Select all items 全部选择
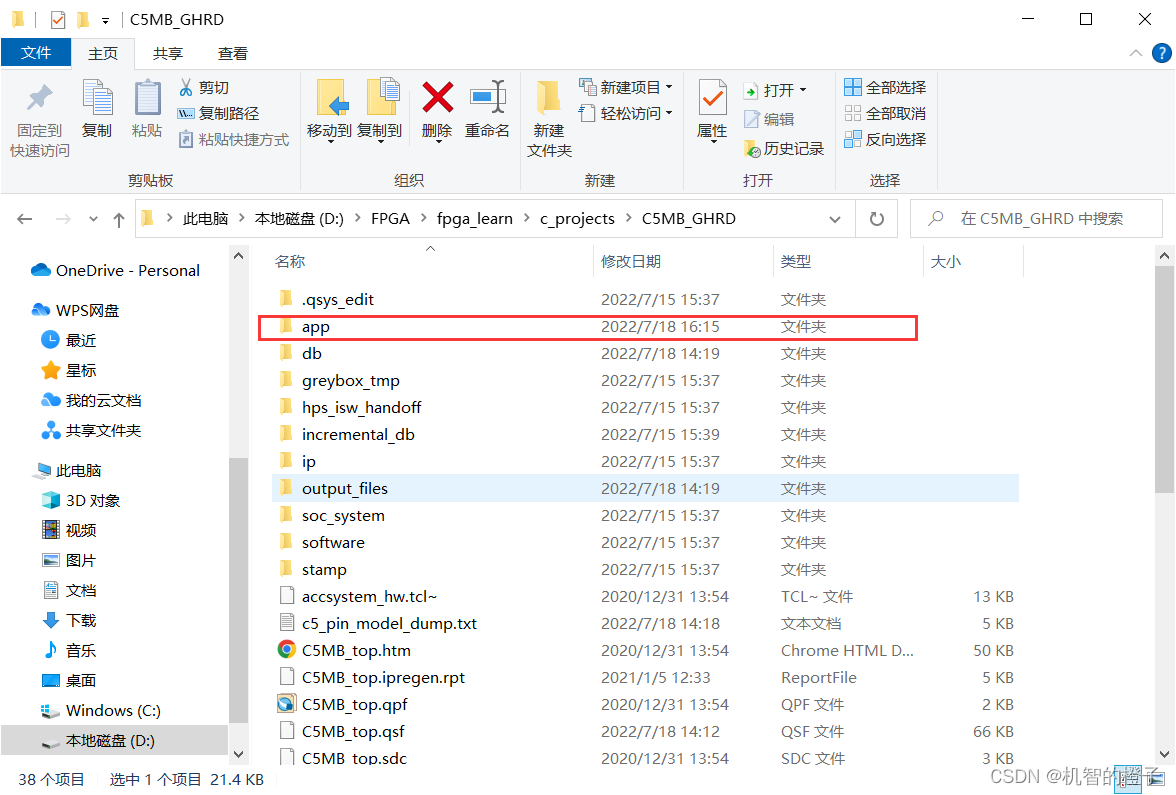 pos(885,87)
